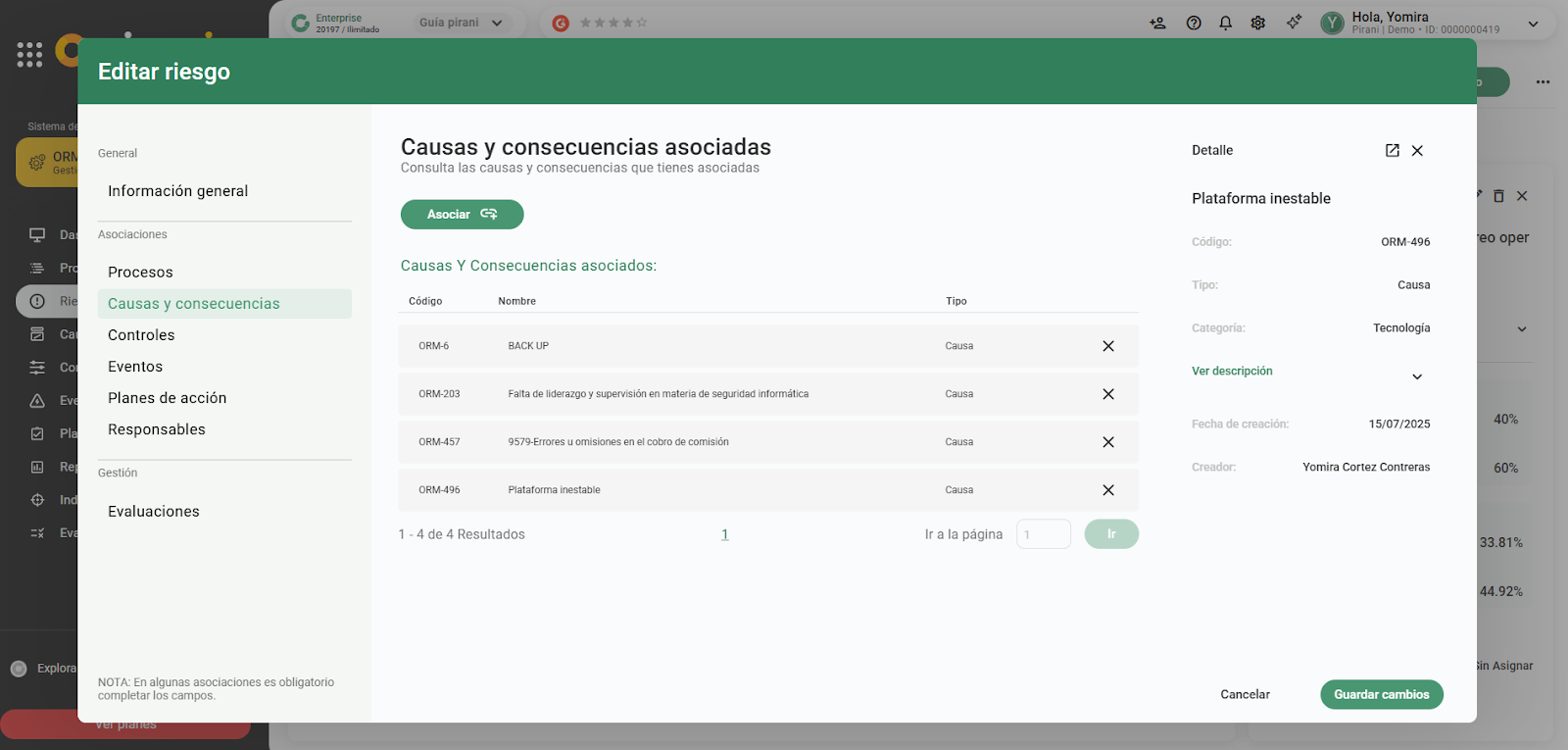Click the creation date 15/07/2025
Image resolution: width=1568 pixels, height=750 pixels.
pos(1399,425)
